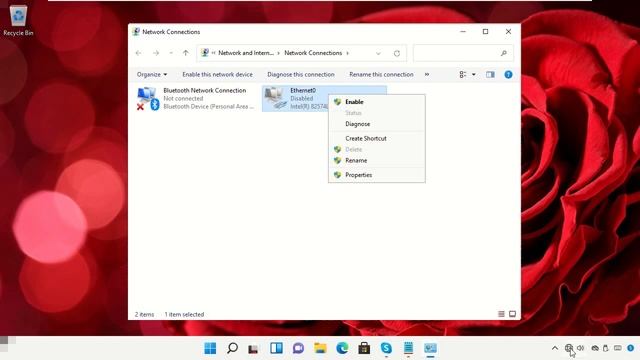Toggle the preview pane
Viewport: 640px width, 360px height.
pyautogui.click(x=490, y=74)
